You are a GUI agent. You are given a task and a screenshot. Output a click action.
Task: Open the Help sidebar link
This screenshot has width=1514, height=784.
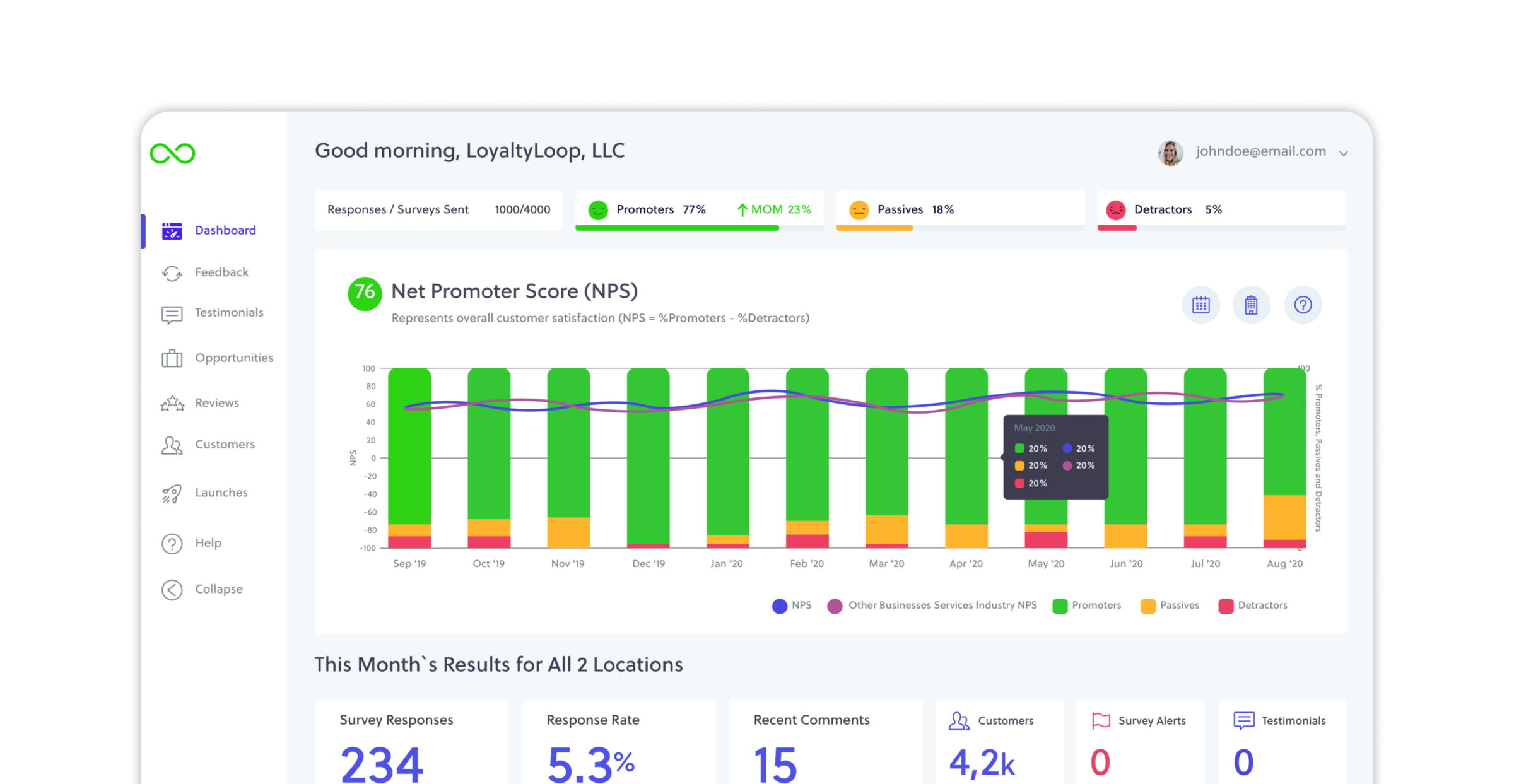[x=208, y=543]
